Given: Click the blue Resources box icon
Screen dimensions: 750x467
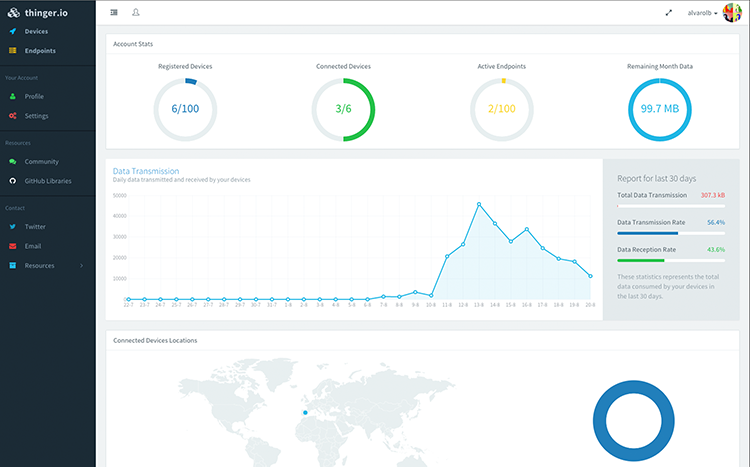Looking at the screenshot, I should pos(13,266).
